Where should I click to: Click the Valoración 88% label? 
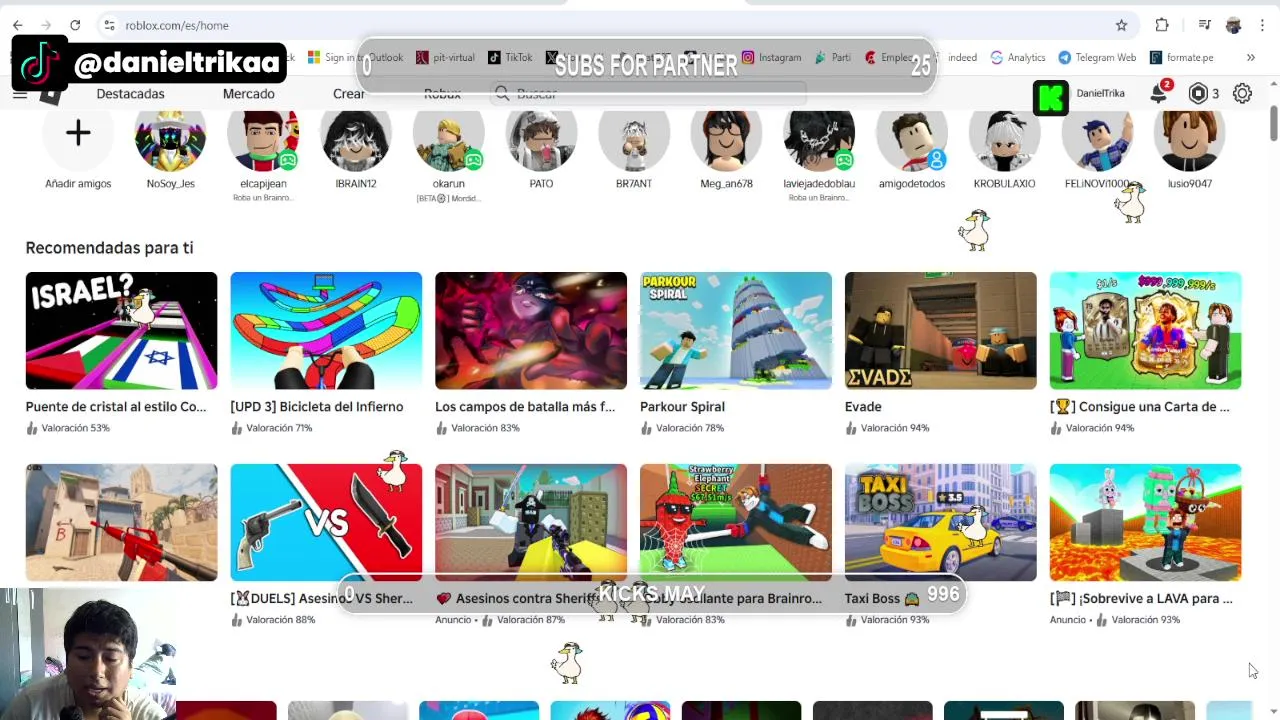[280, 620]
